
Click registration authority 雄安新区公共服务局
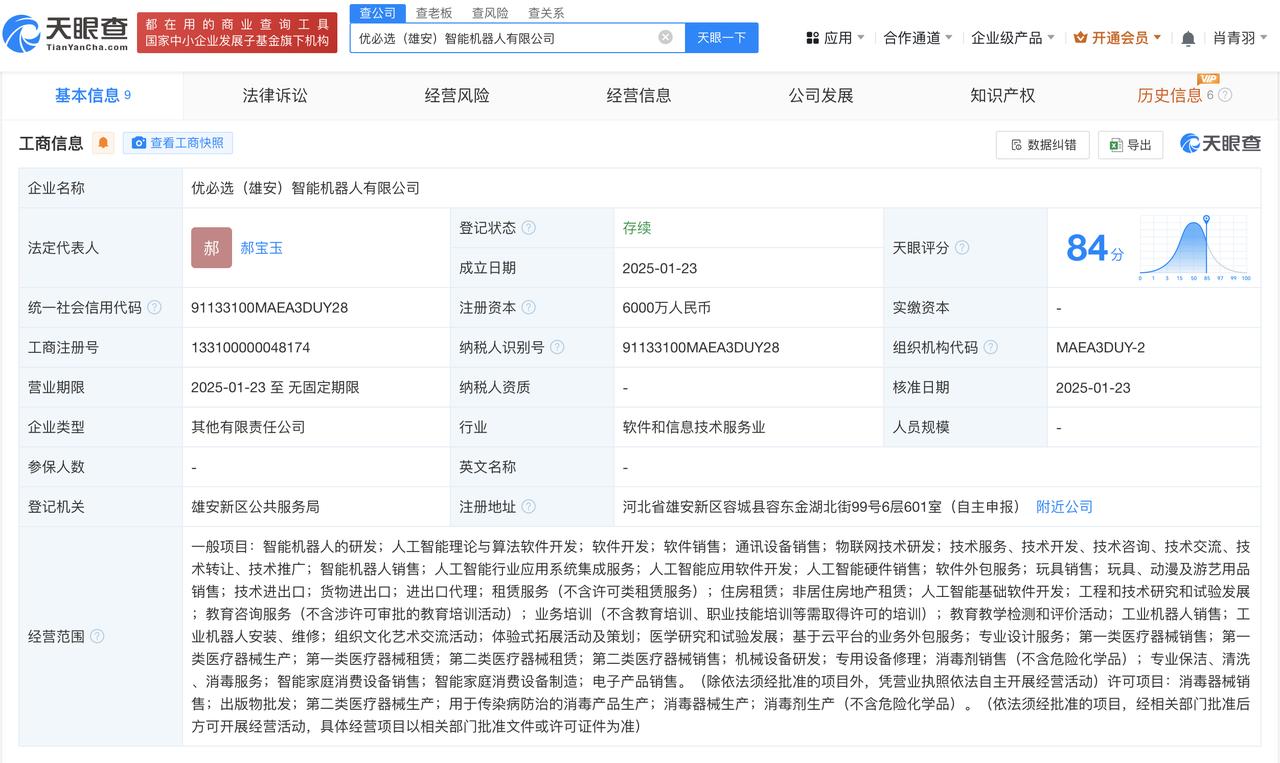255,507
